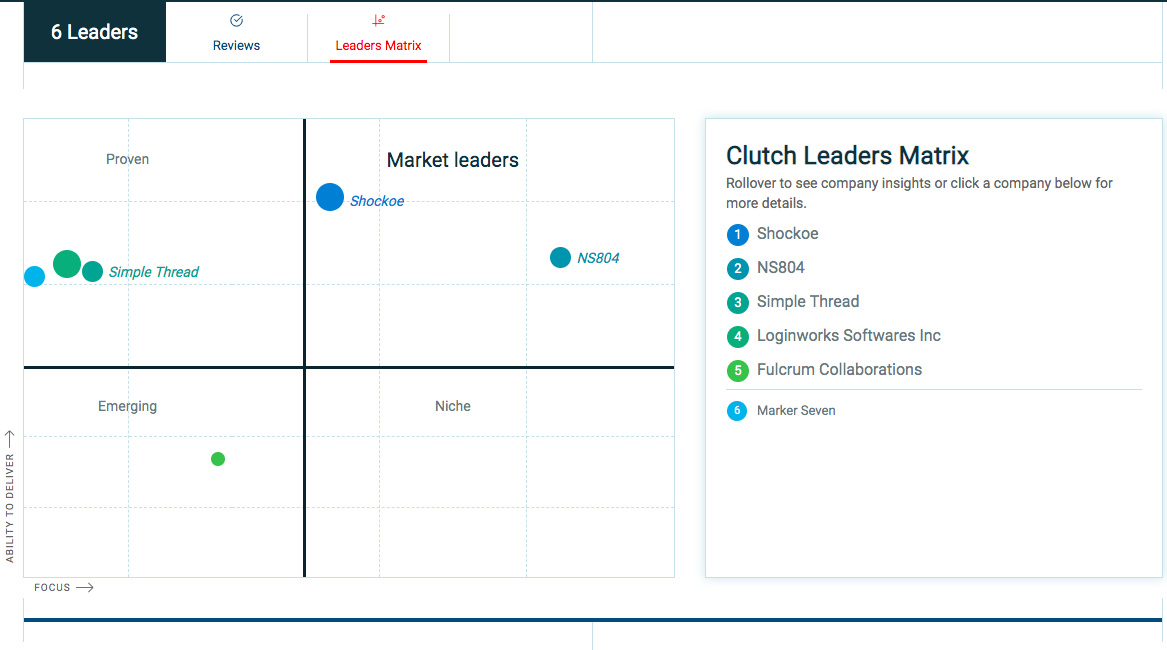Click the number 3 badge for Simple Thread
This screenshot has height=650, width=1167.
(x=738, y=302)
